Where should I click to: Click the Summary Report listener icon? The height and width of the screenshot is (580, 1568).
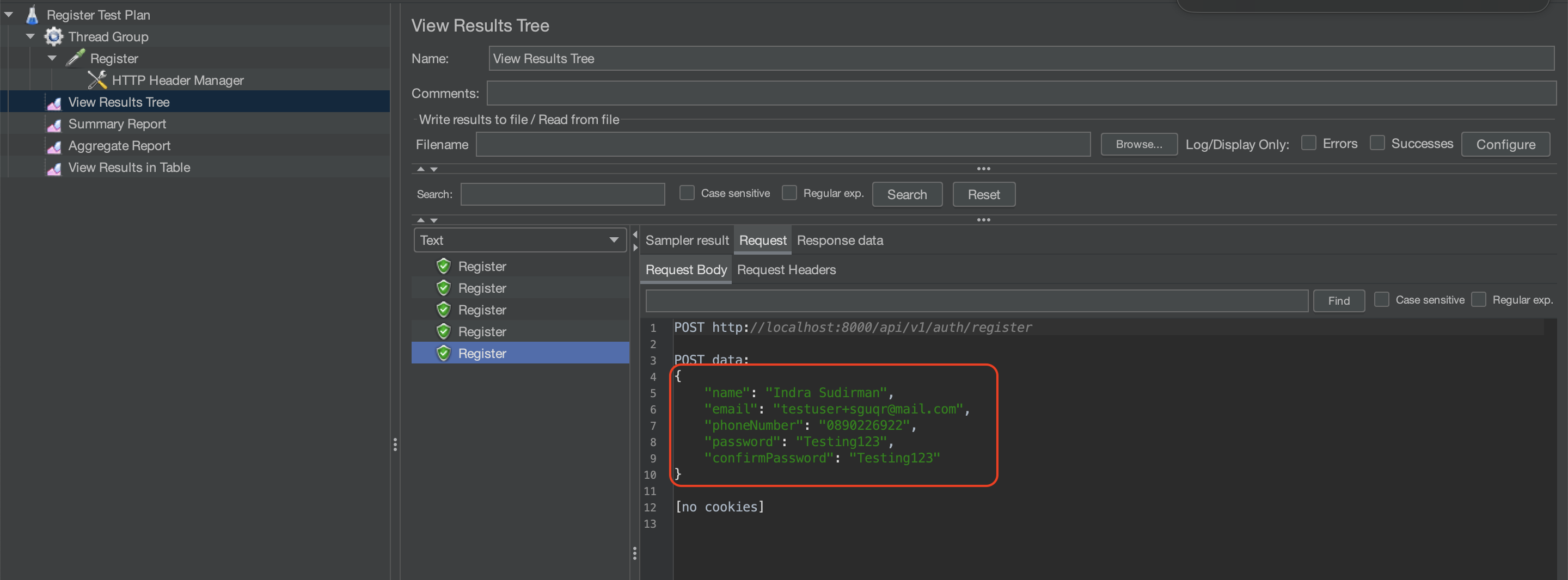[x=53, y=125]
